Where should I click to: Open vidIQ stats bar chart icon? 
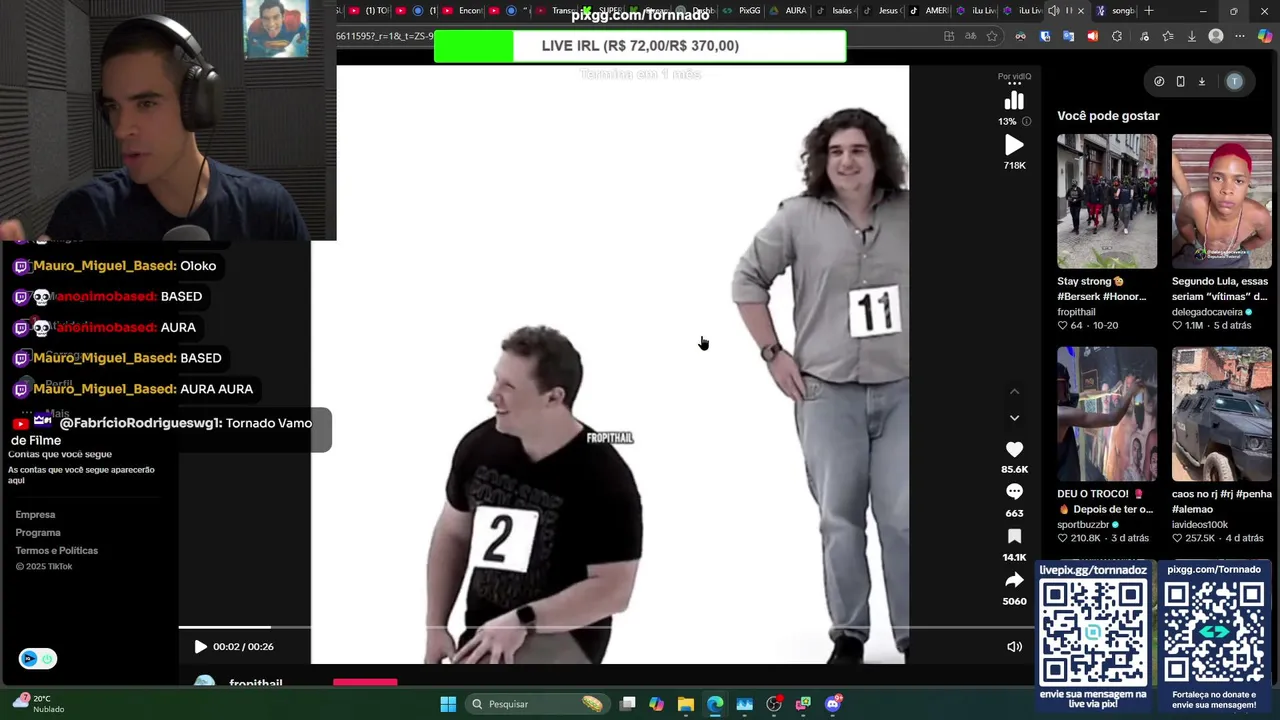(1014, 101)
